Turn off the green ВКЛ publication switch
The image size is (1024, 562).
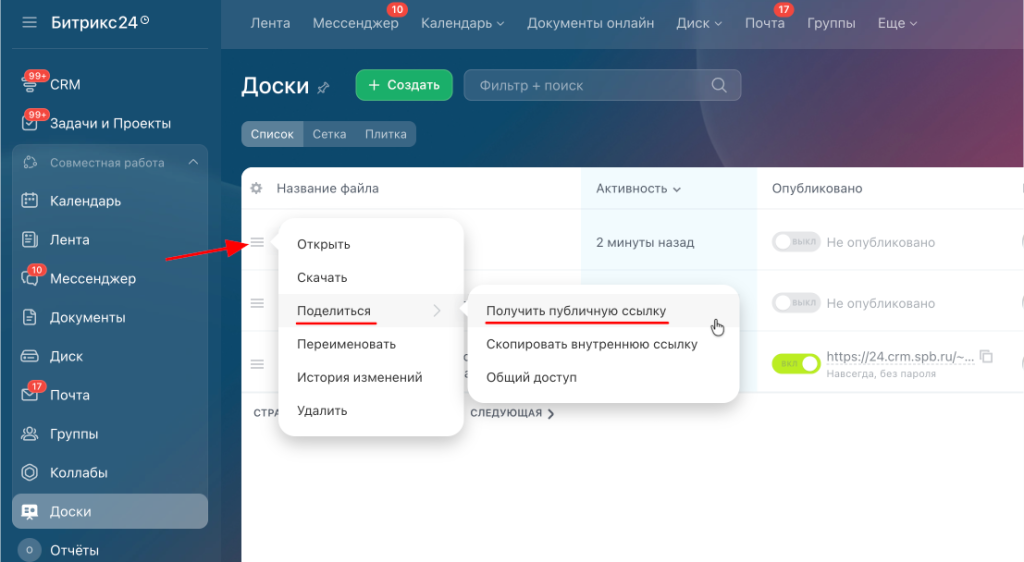[796, 364]
